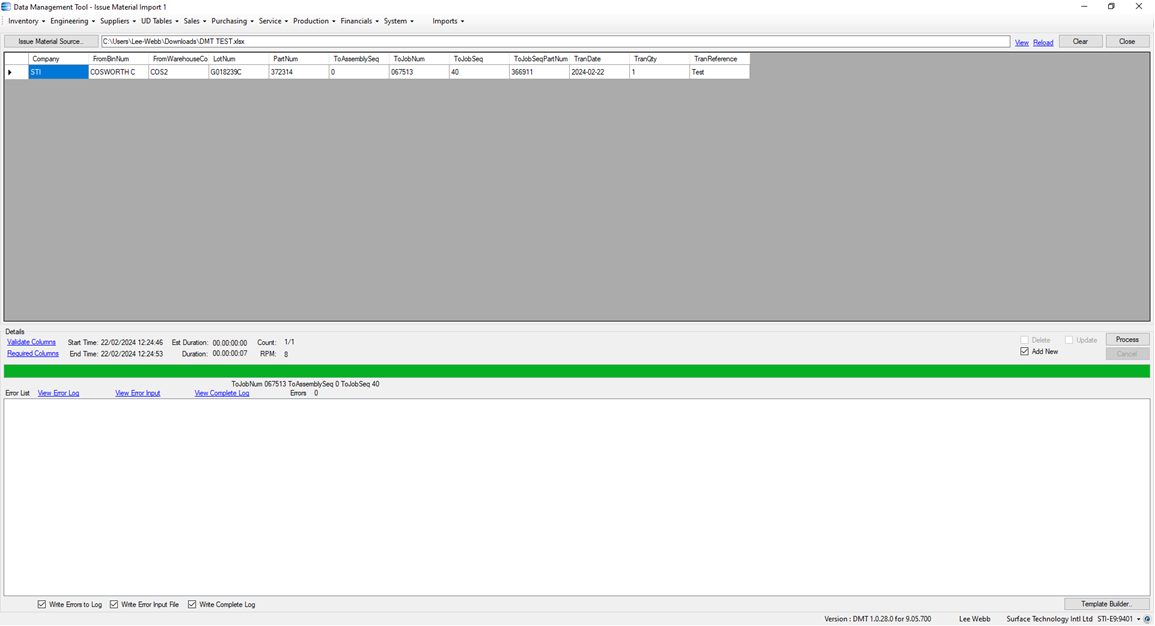Click the connection status icon in the status bar
Viewport: 1155px width, 626px height.
[1147, 618]
